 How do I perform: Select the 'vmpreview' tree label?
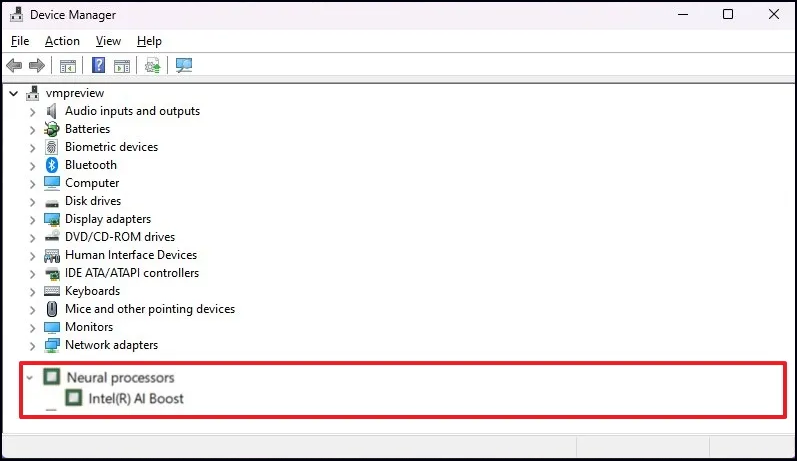75,93
